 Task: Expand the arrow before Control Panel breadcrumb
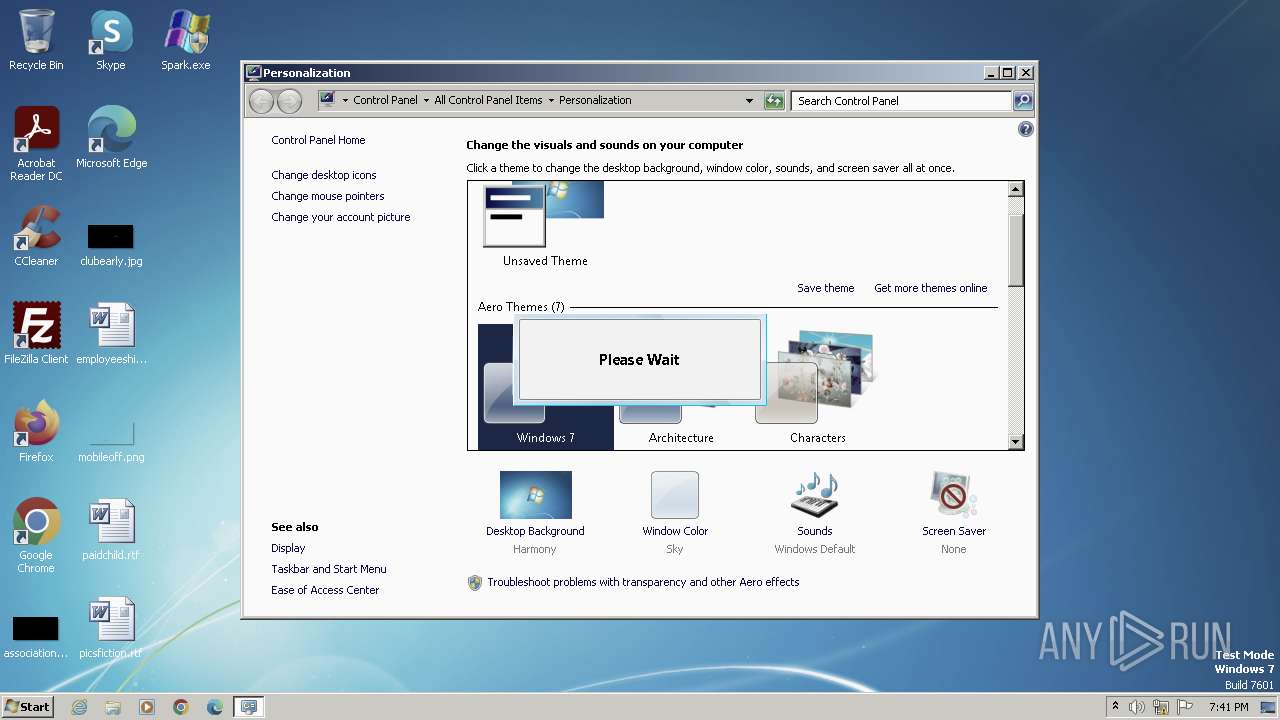point(345,100)
